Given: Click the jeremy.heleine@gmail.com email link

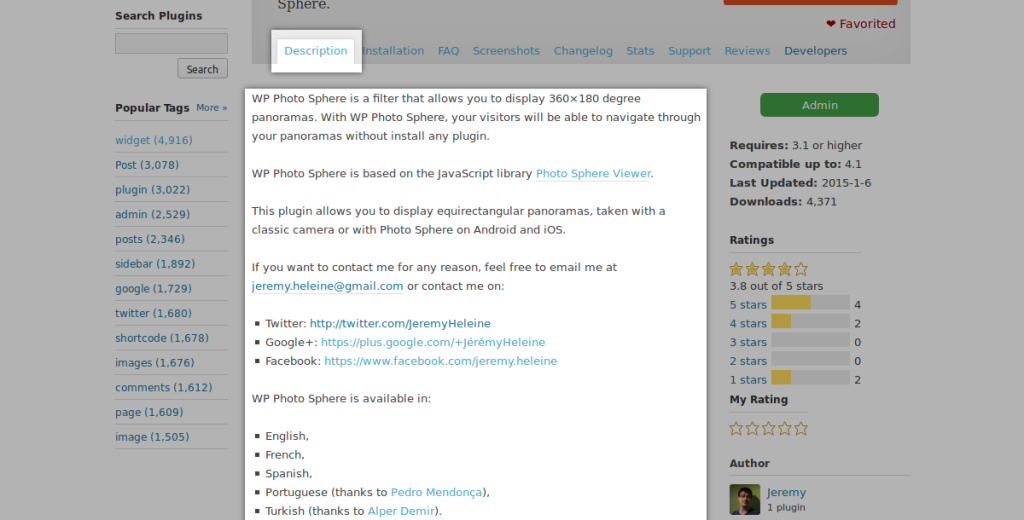Looking at the screenshot, I should tap(327, 286).
